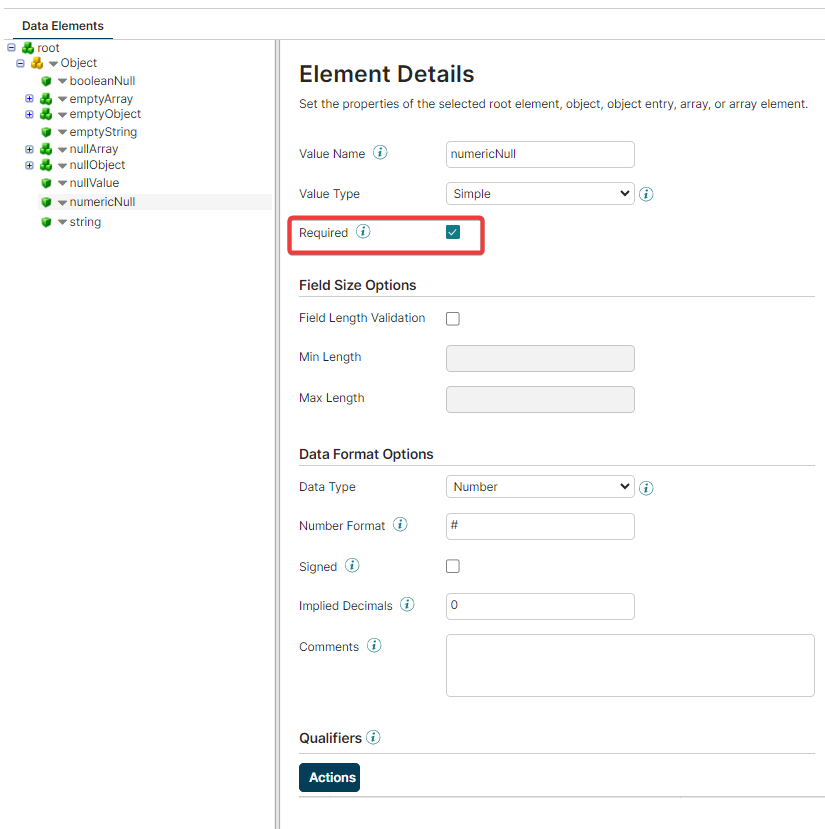Click the Implied Decimals info icon

407,604
